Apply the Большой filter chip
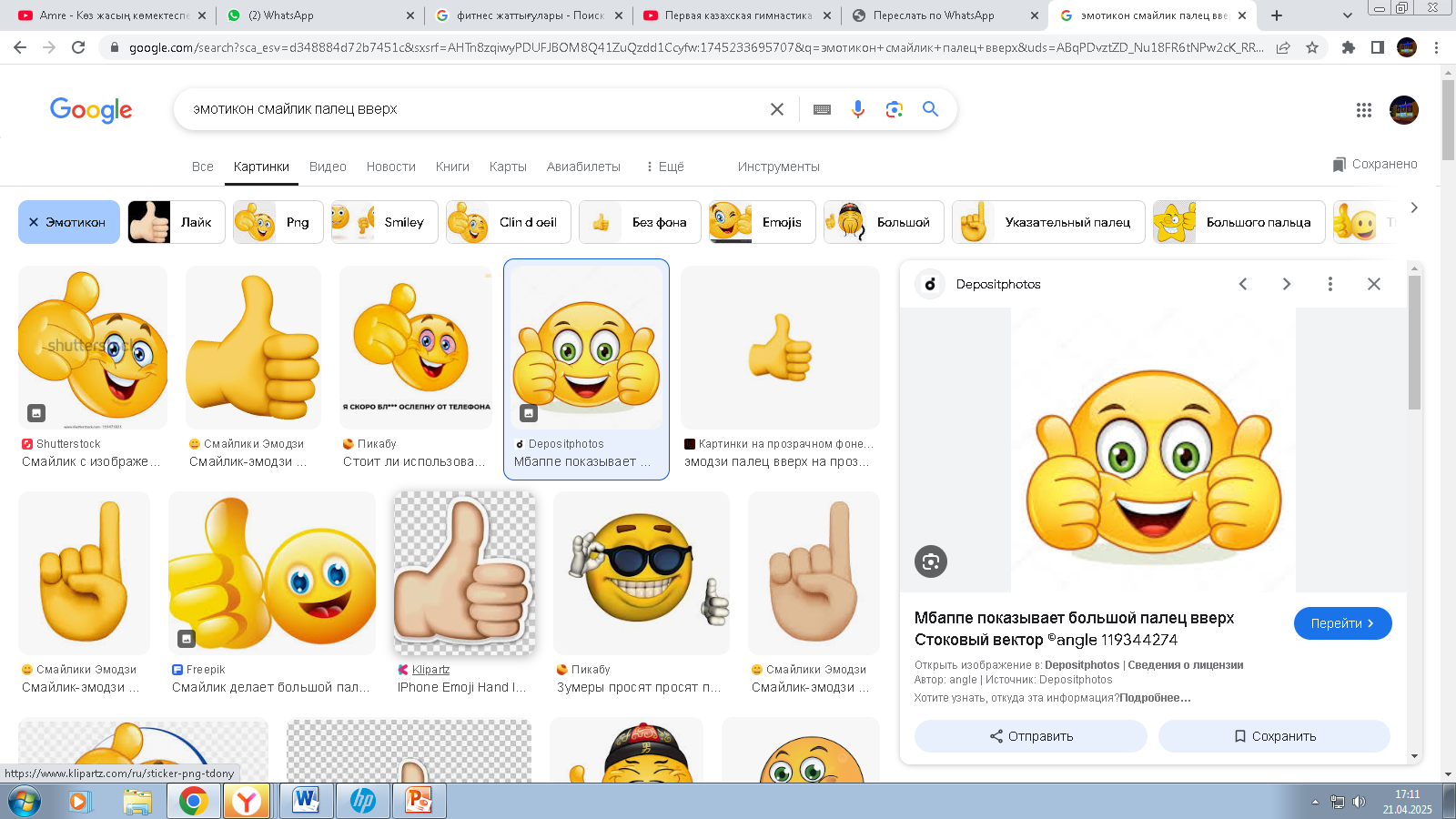This screenshot has height=819, width=1456. click(x=884, y=222)
